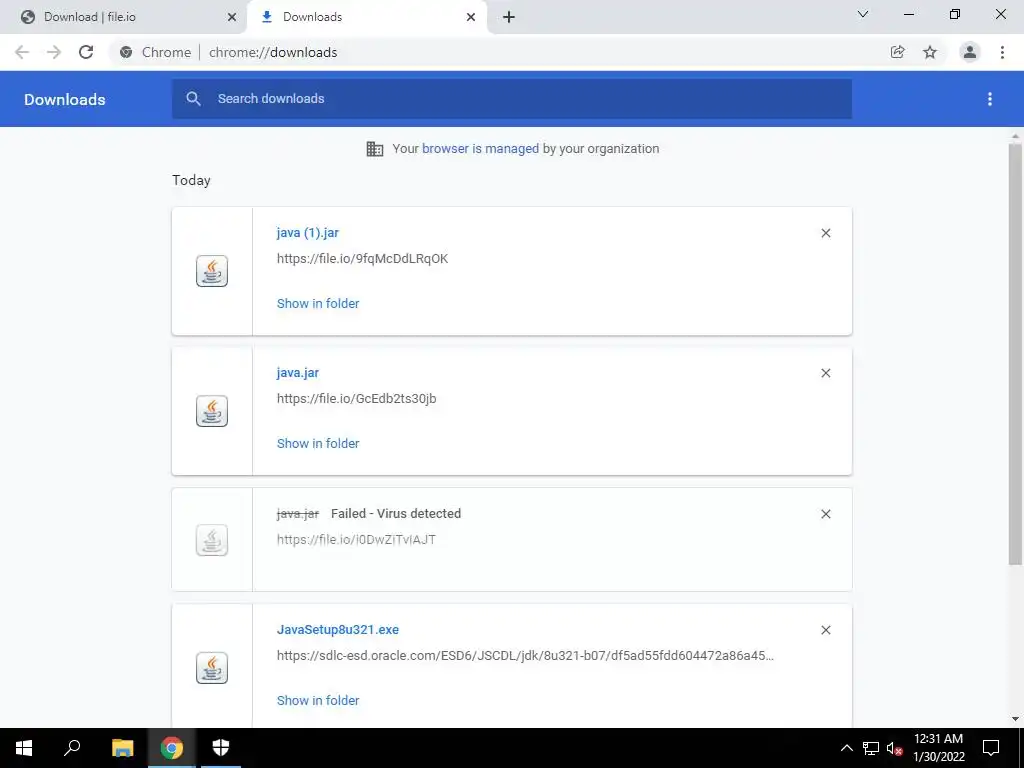
Task: Open the tab search chevron
Action: (x=863, y=14)
